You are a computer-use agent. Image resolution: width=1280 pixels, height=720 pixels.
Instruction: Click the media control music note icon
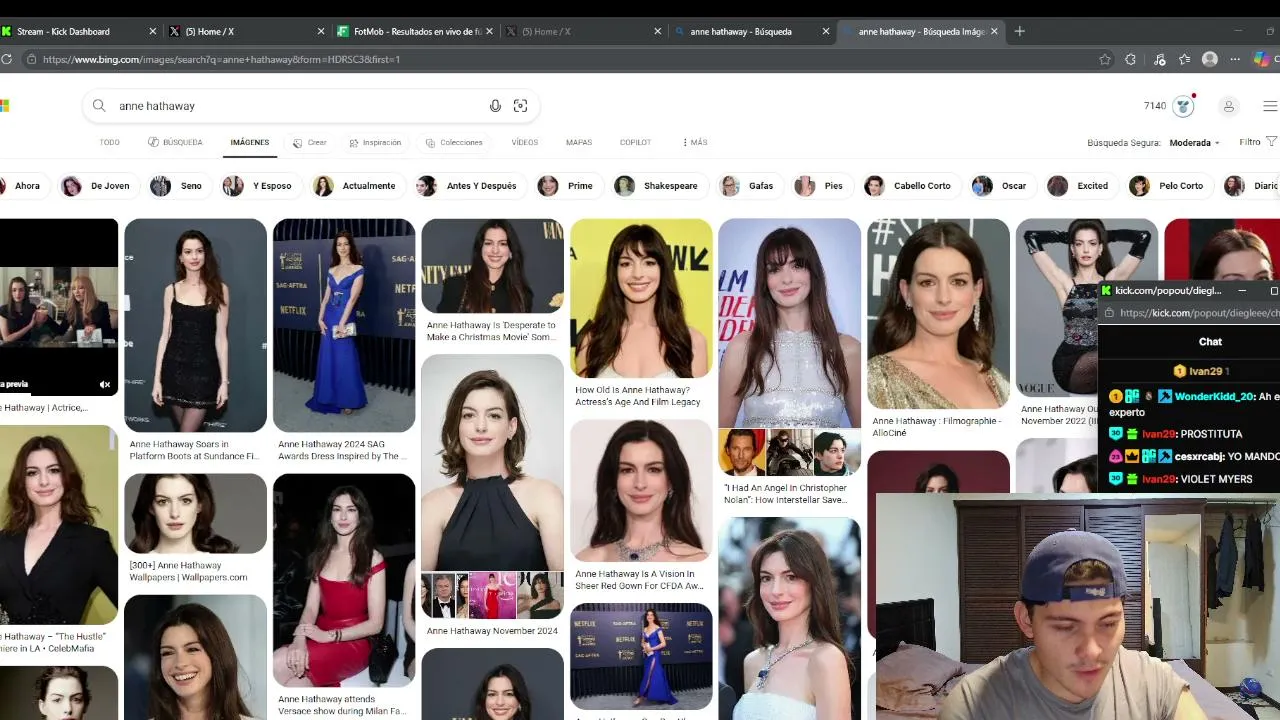point(1159,59)
